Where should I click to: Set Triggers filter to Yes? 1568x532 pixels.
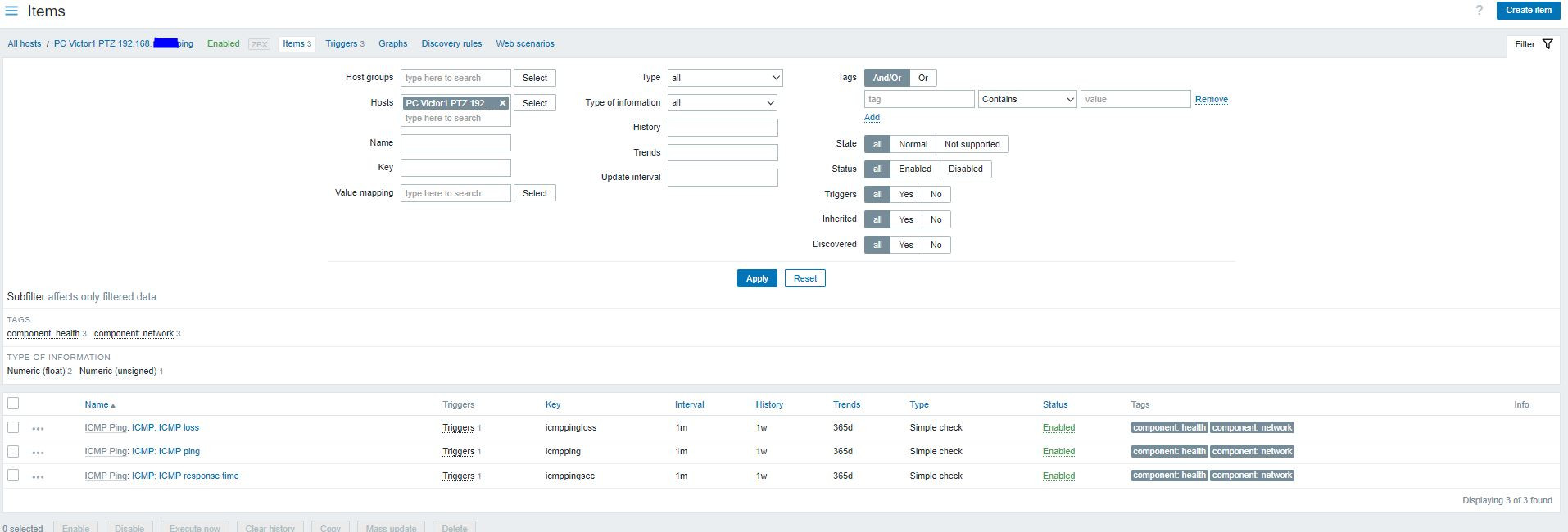pos(905,194)
